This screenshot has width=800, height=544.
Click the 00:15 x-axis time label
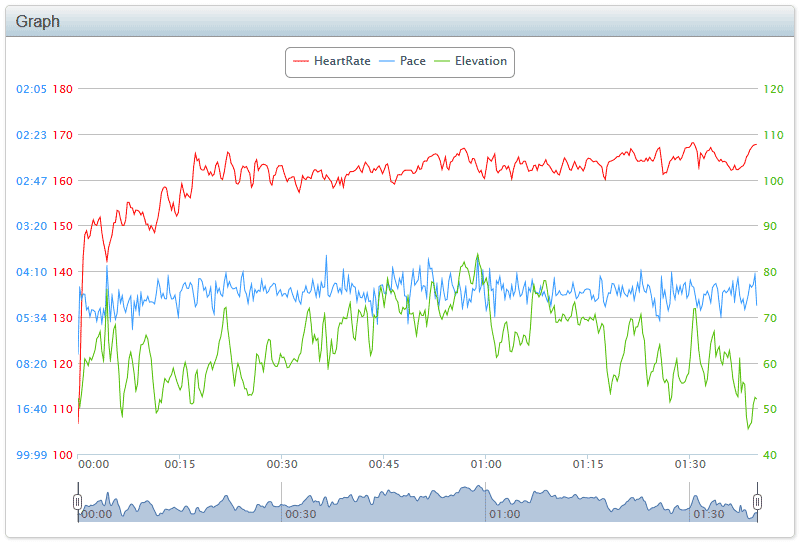click(x=180, y=464)
